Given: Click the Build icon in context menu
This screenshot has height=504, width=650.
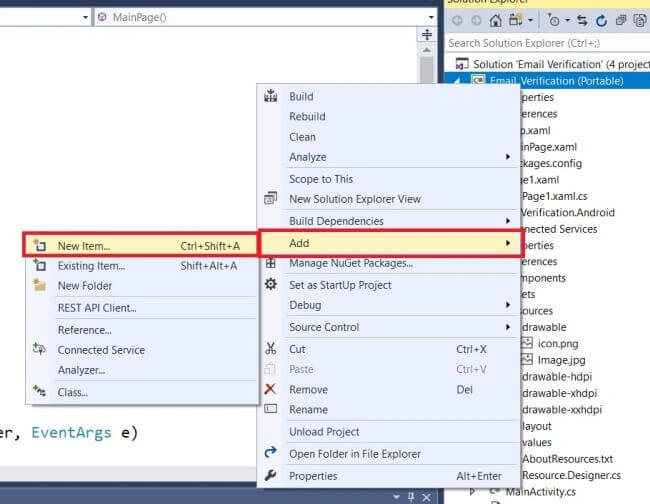Looking at the screenshot, I should point(271,96).
